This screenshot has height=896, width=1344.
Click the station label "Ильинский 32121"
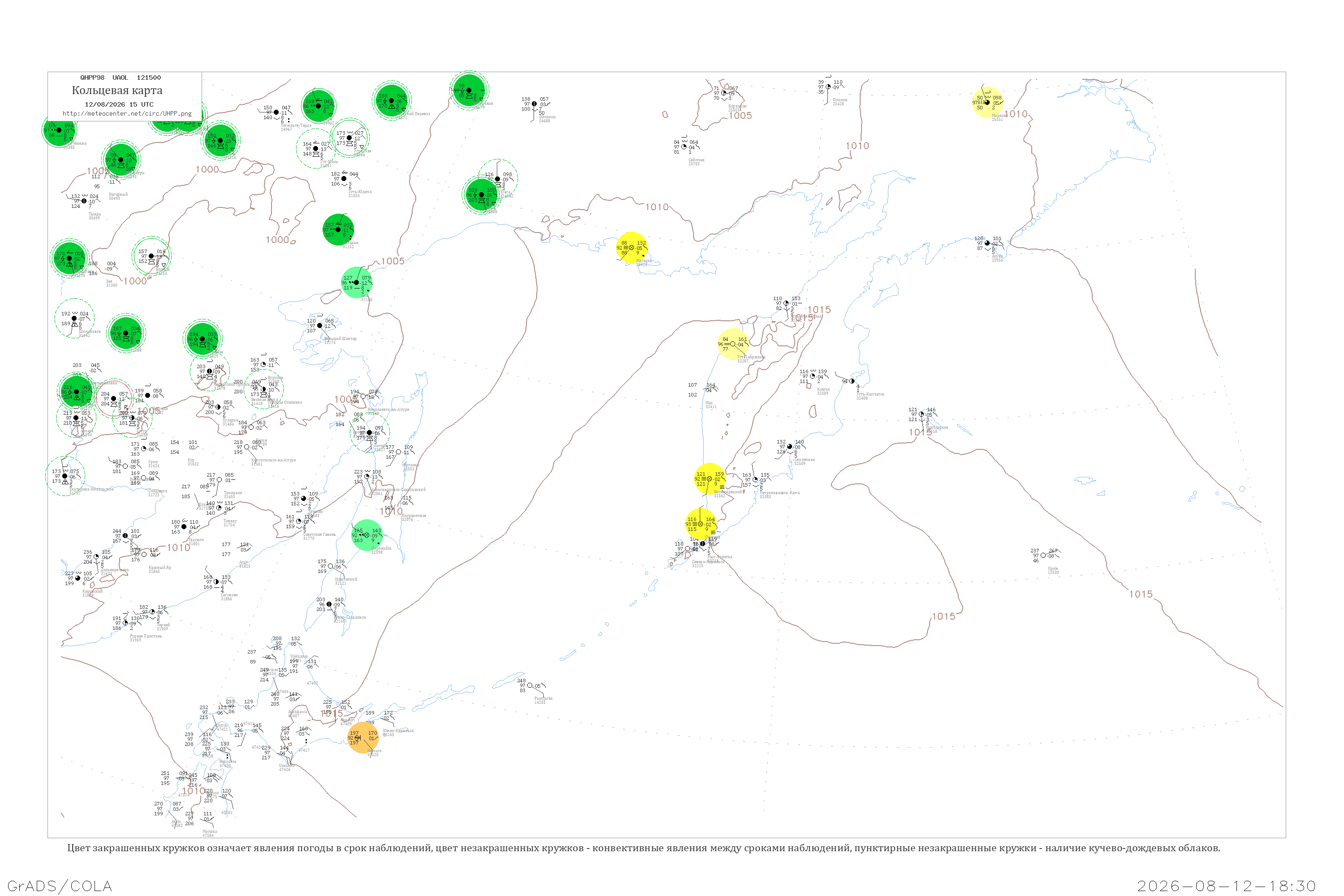click(346, 581)
